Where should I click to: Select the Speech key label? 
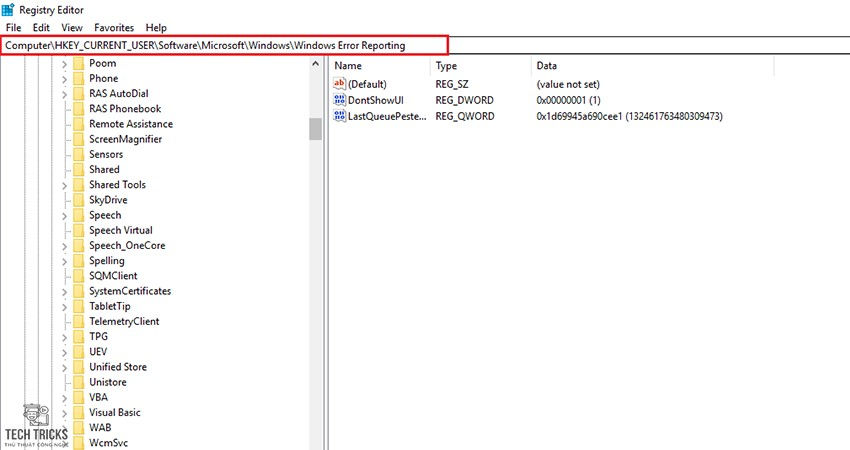tap(105, 215)
